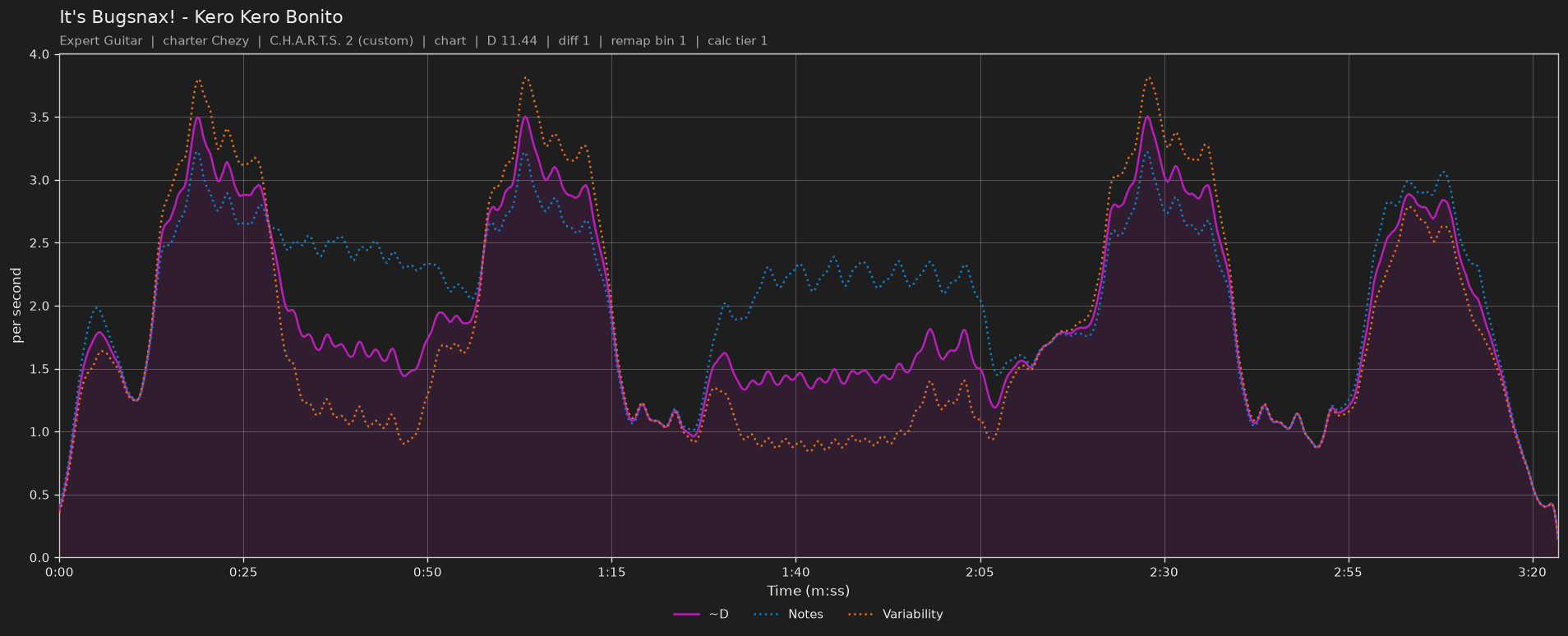Image resolution: width=1568 pixels, height=636 pixels.
Task: Click the "~D" legend label
Action: pyautogui.click(x=718, y=615)
